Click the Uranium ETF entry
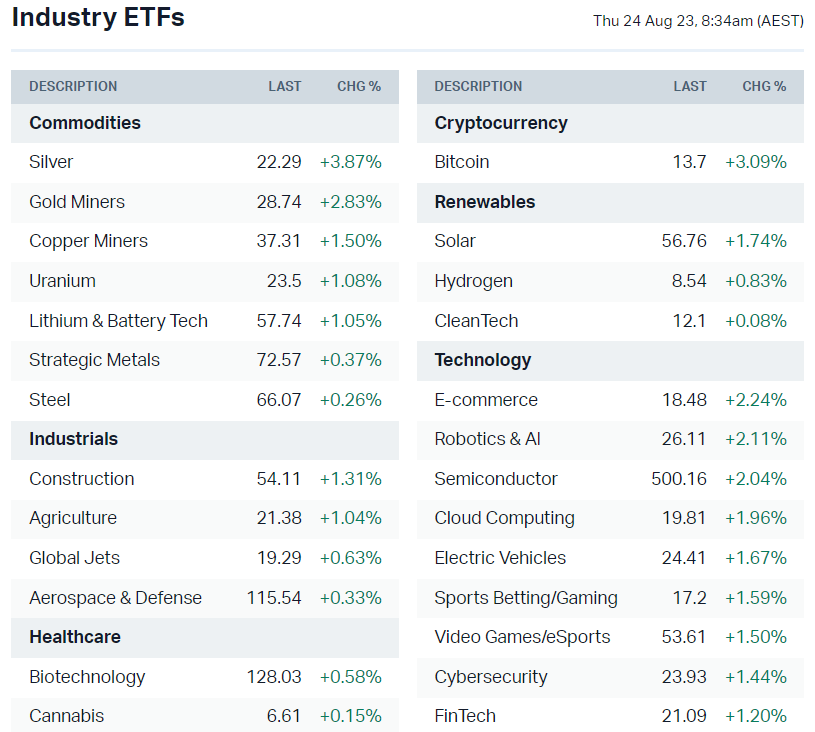Image resolution: width=815 pixels, height=732 pixels. [62, 281]
